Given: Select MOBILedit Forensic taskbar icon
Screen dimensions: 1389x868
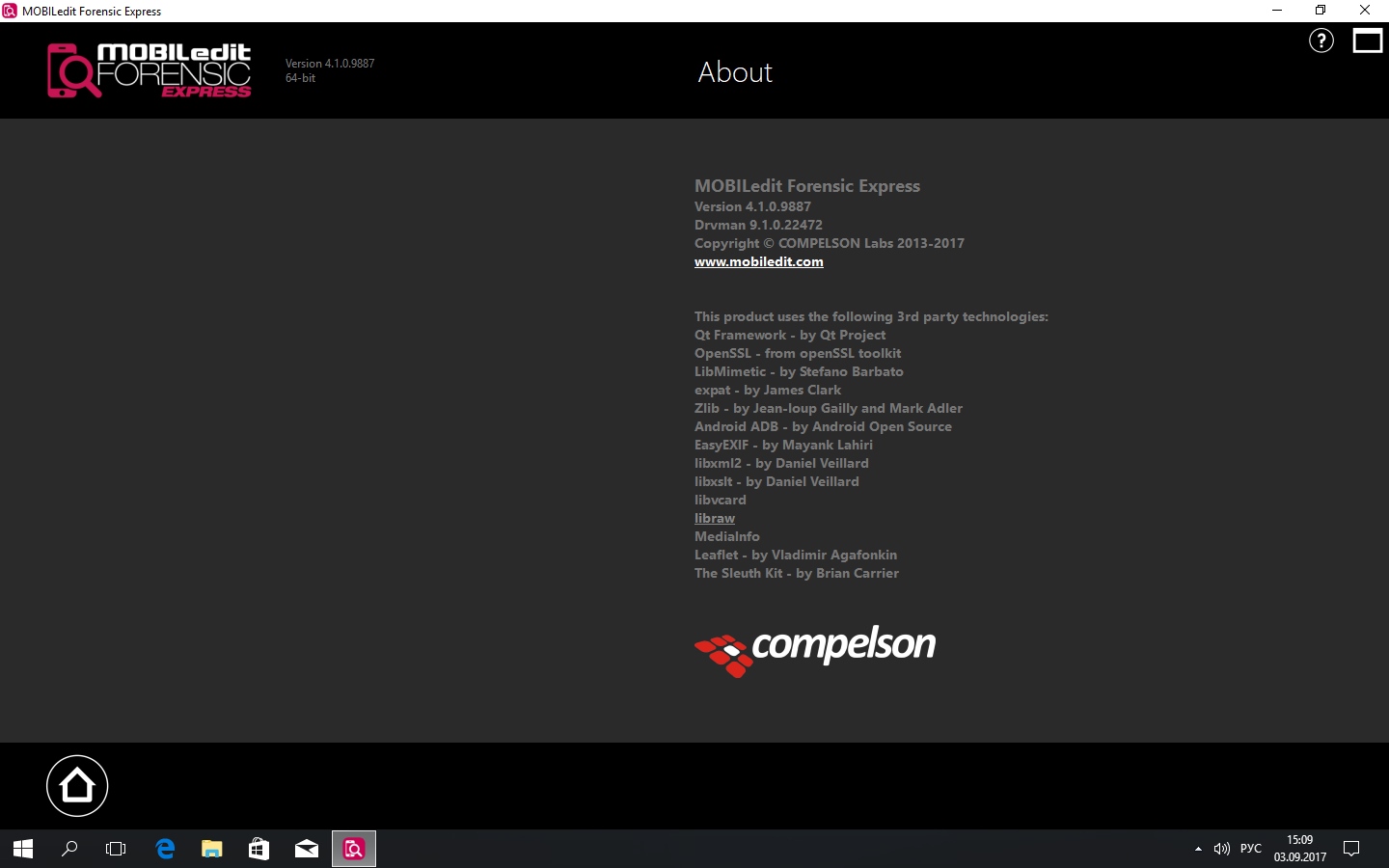Looking at the screenshot, I should click(354, 849).
